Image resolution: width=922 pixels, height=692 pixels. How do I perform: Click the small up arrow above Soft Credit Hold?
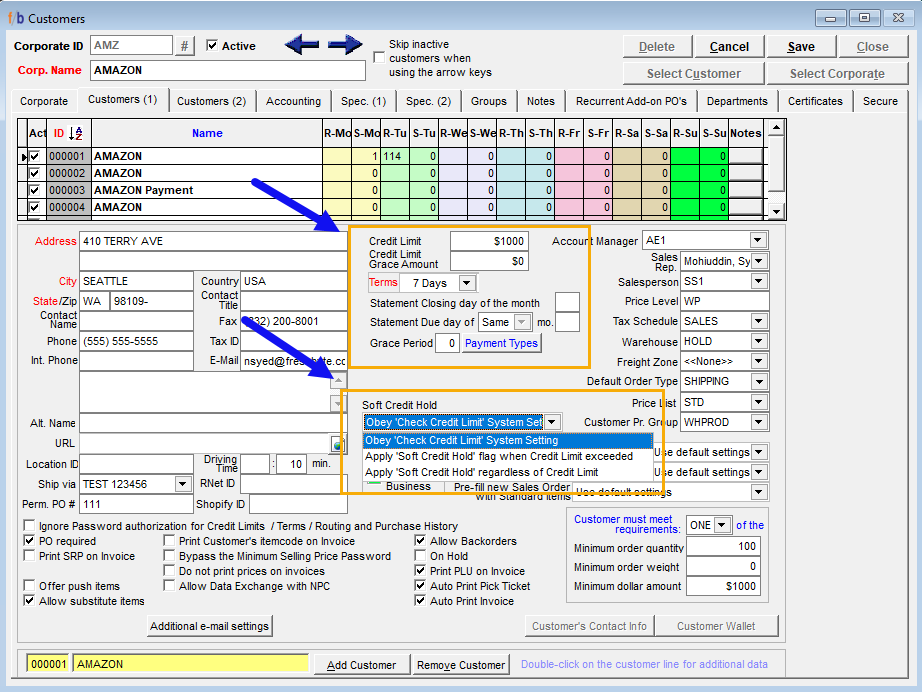tap(338, 381)
